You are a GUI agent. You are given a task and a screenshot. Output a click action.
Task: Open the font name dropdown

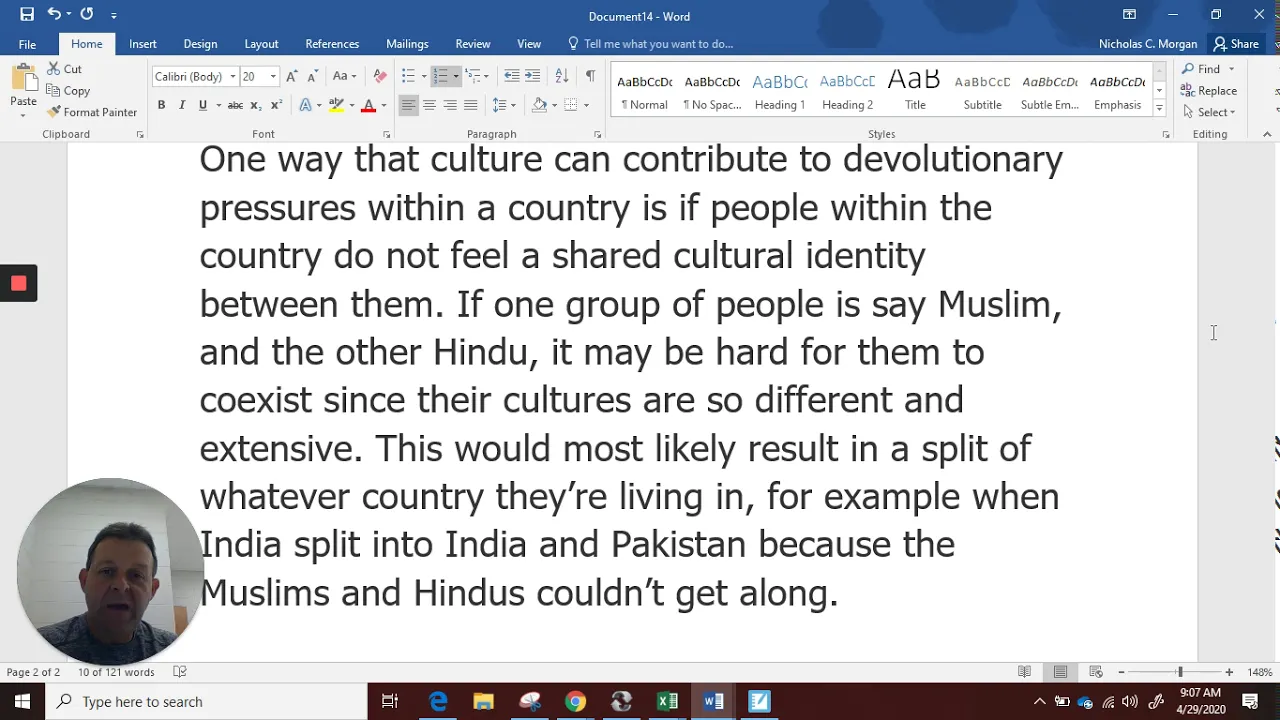[233, 77]
